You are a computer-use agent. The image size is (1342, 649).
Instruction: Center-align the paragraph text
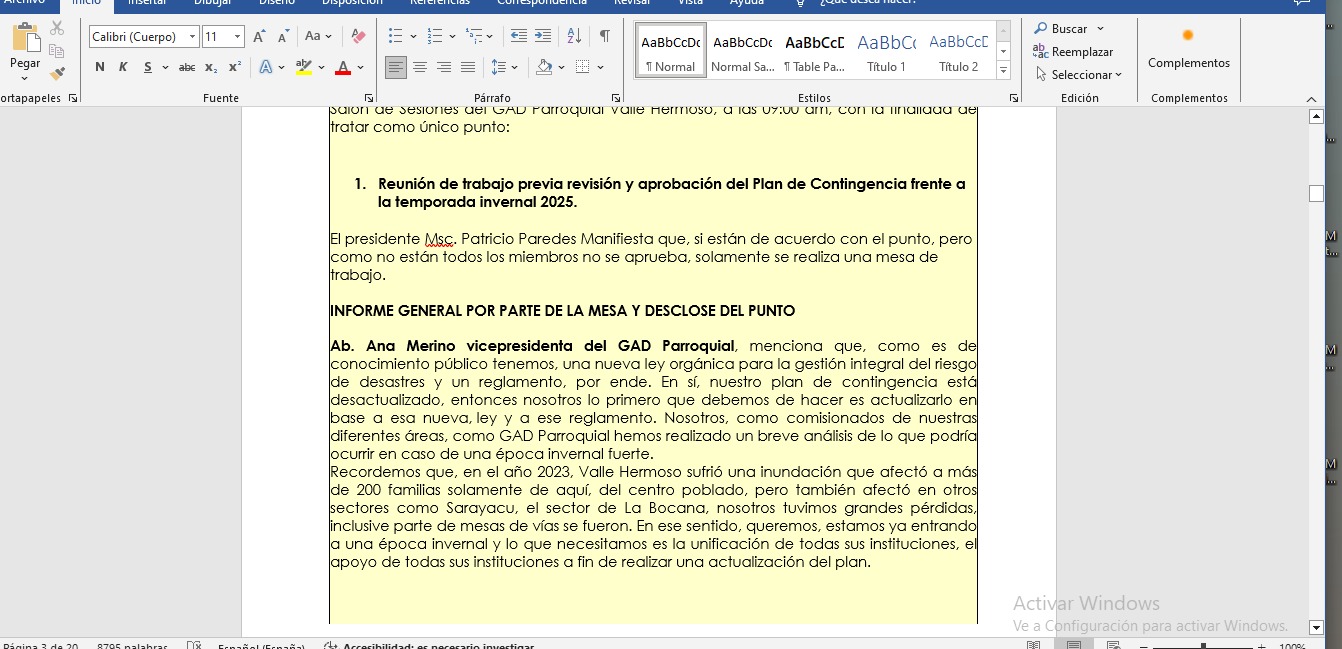(420, 68)
